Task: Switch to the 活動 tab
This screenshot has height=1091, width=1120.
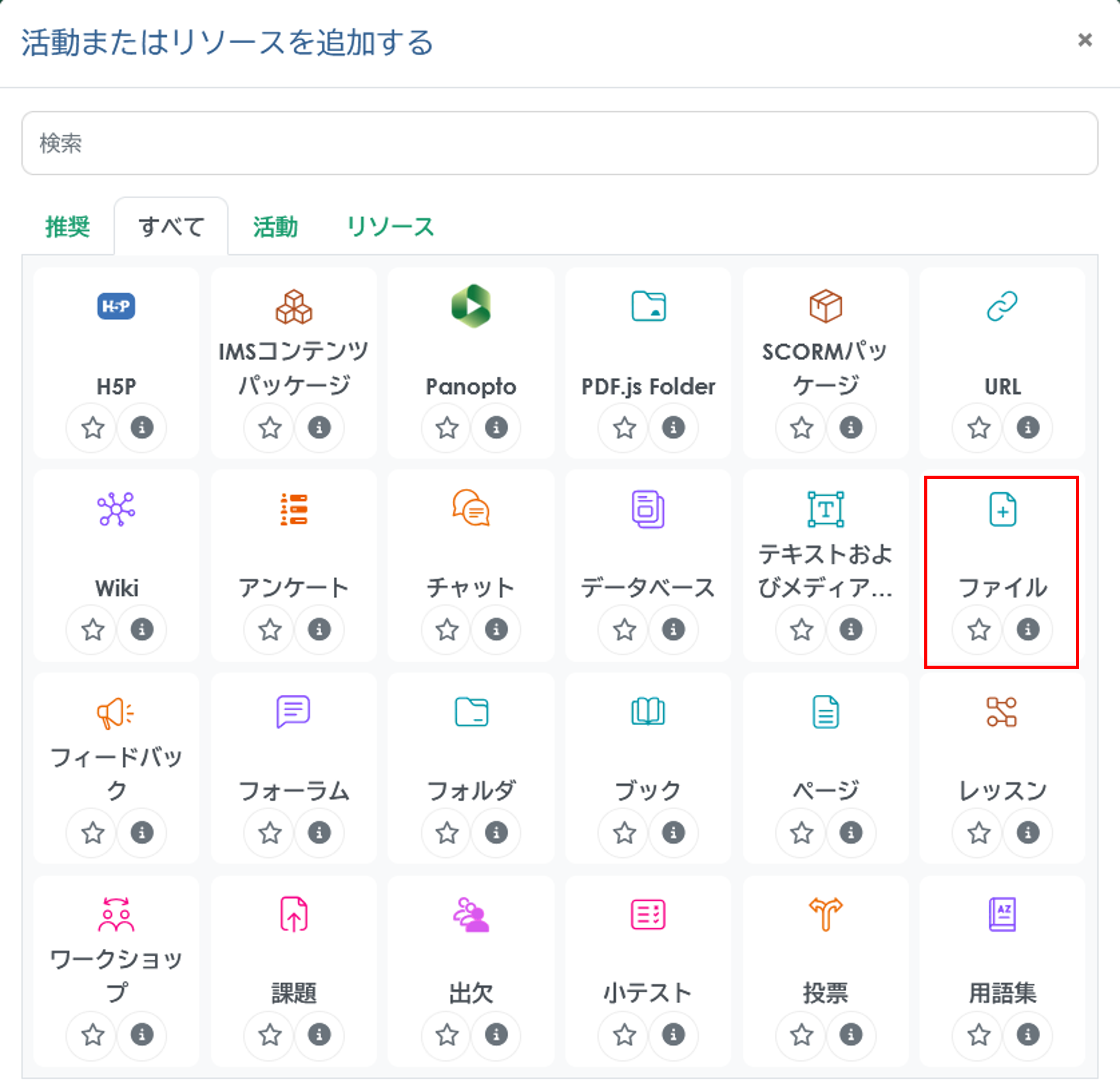Action: click(x=275, y=227)
